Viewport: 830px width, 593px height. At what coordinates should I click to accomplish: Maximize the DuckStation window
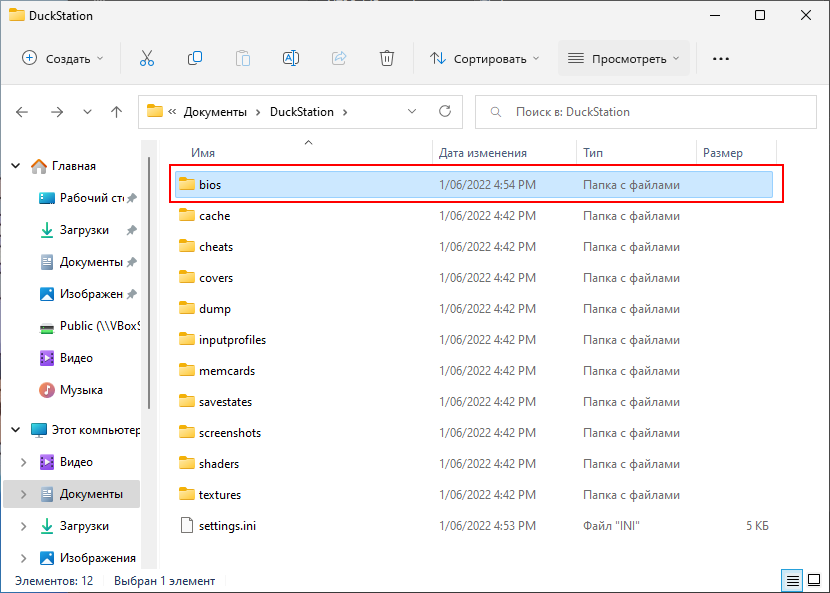click(760, 15)
